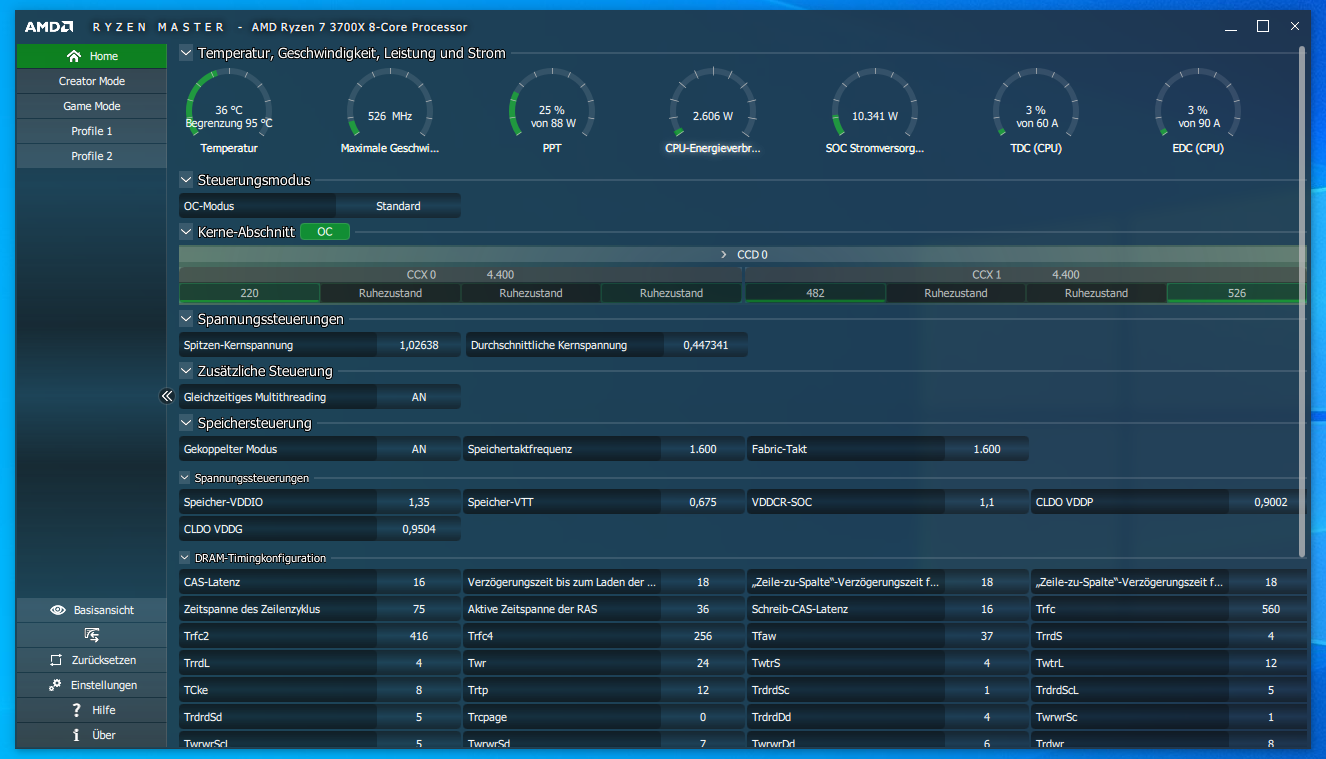The width and height of the screenshot is (1326, 759).
Task: Click the Hilfe question mark icon
Action: [x=76, y=710]
